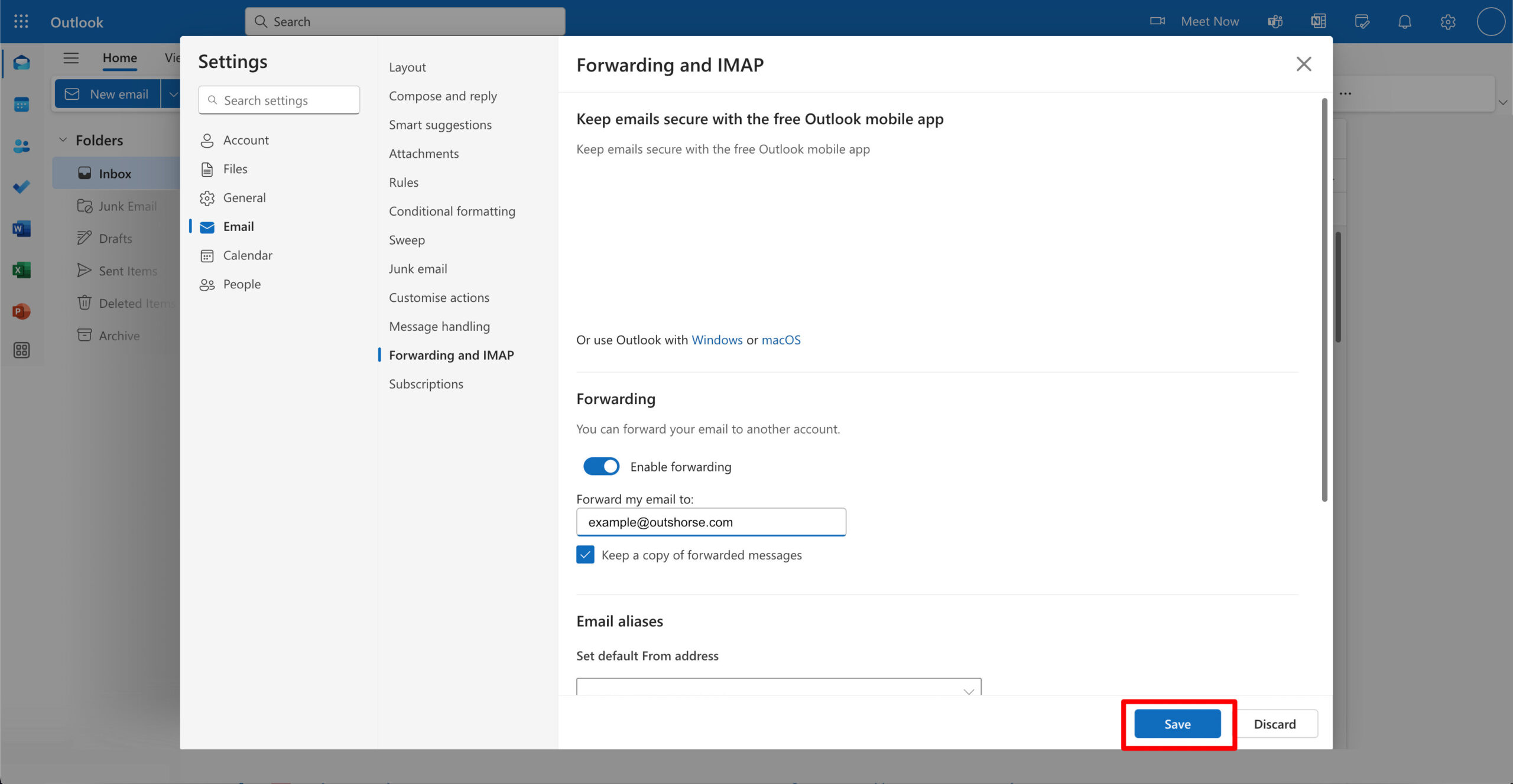This screenshot has height=784, width=1513.
Task: Open Conditional formatting settings
Action: click(x=452, y=212)
